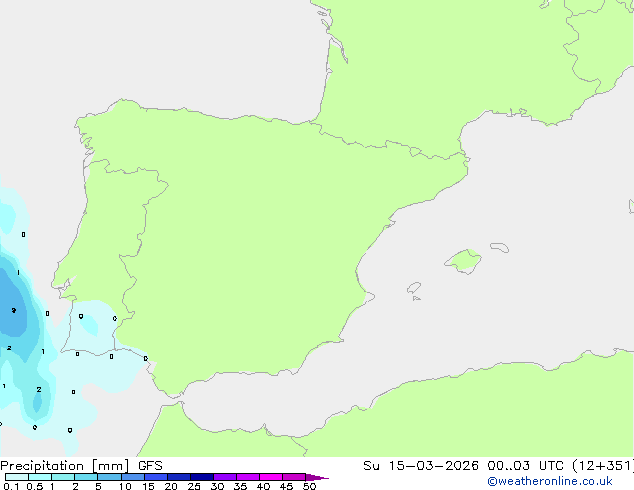Click the 'Su 15-03-2026 00..03 UTC' timestamp
The height and width of the screenshot is (490, 634).
tap(463, 466)
